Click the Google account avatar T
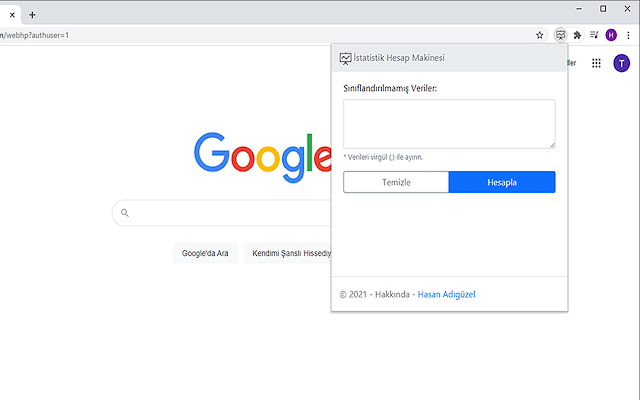 [621, 63]
